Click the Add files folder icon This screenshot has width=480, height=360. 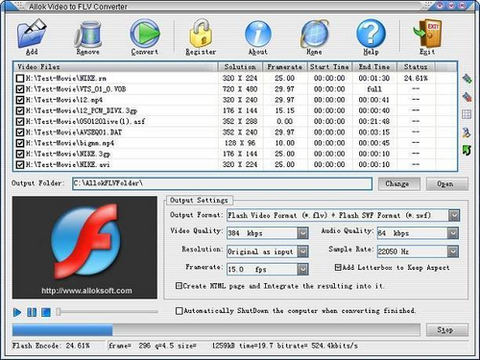[x=32, y=33]
